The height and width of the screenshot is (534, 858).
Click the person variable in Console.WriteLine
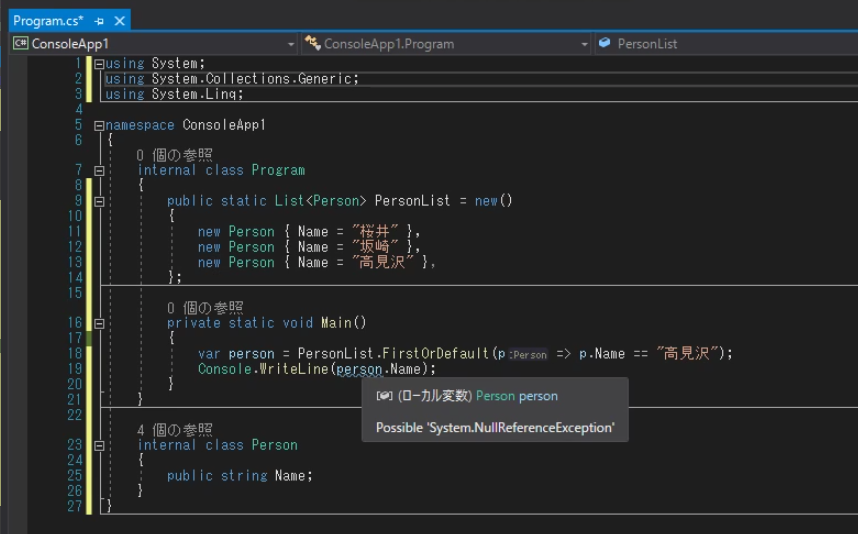(x=359, y=369)
